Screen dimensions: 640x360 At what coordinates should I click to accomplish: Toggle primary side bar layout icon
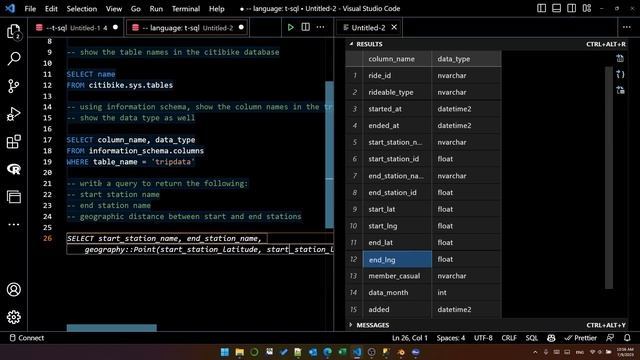click(541, 8)
